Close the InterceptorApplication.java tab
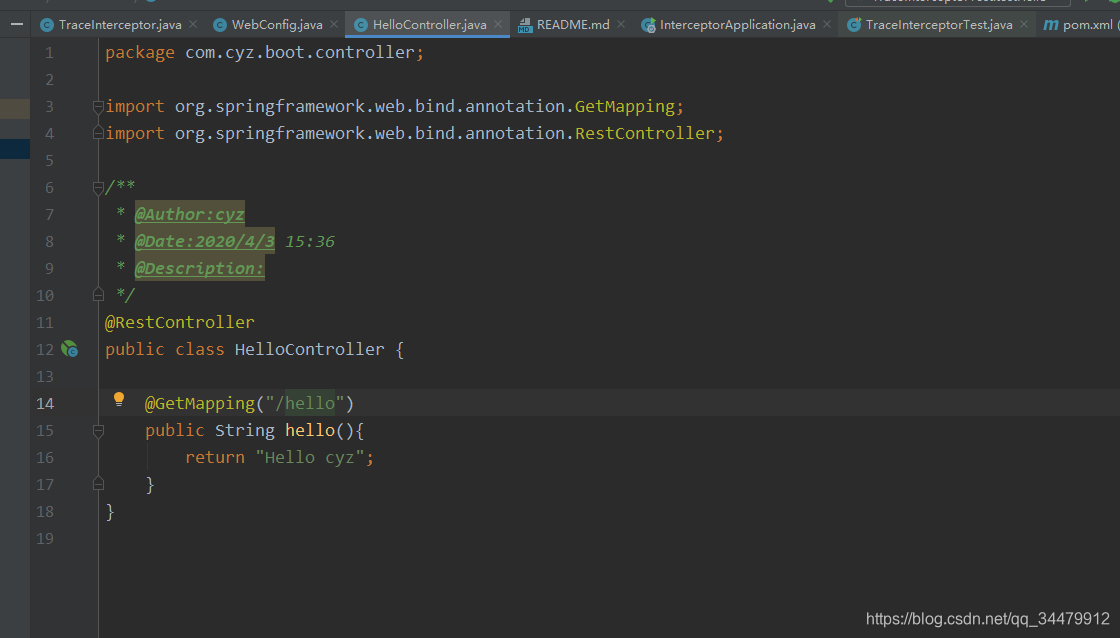This screenshot has height=638, width=1120. [x=826, y=24]
